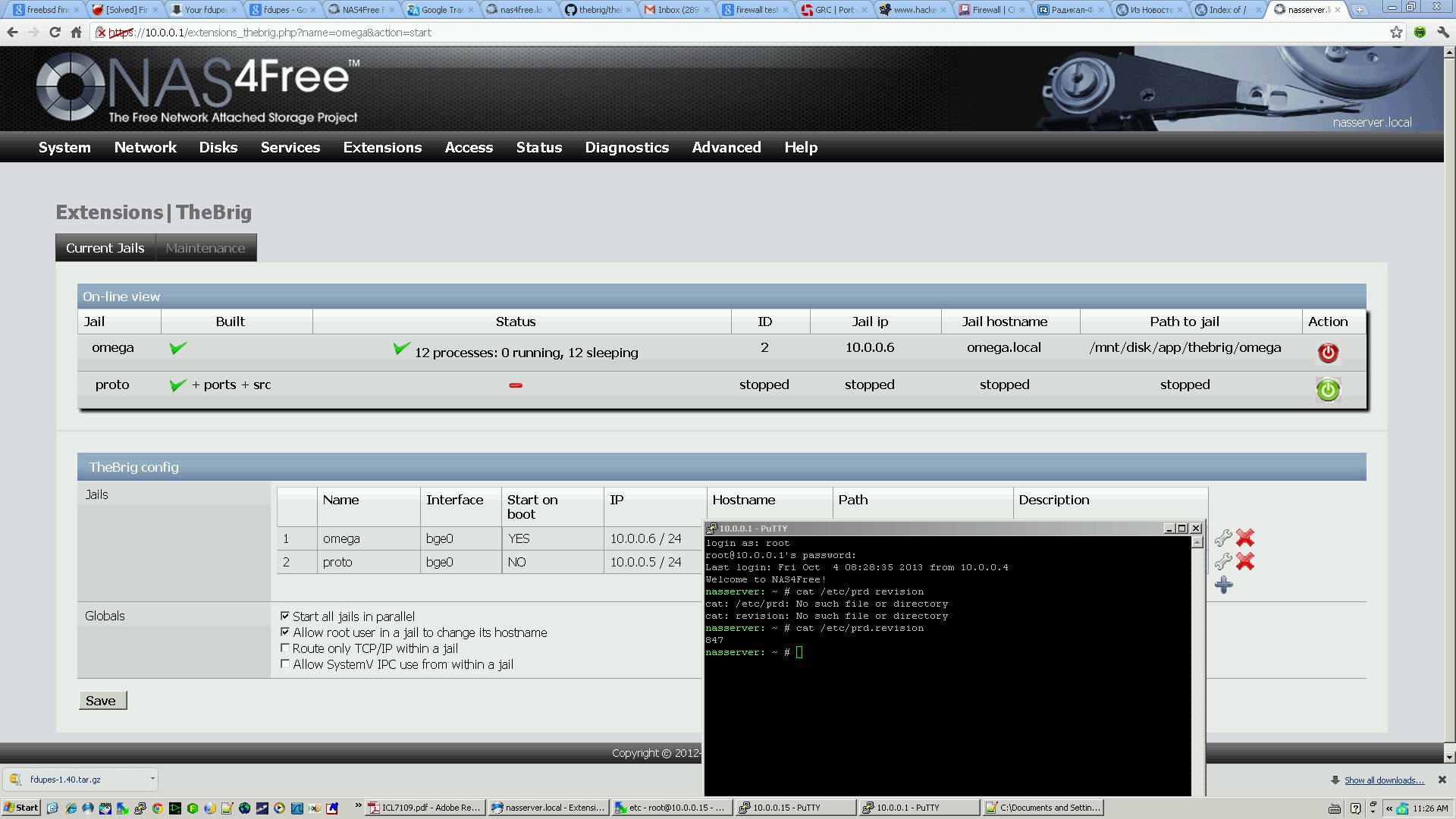Screen dimensions: 1456x819
Task: Open Access menu
Action: [x=469, y=147]
